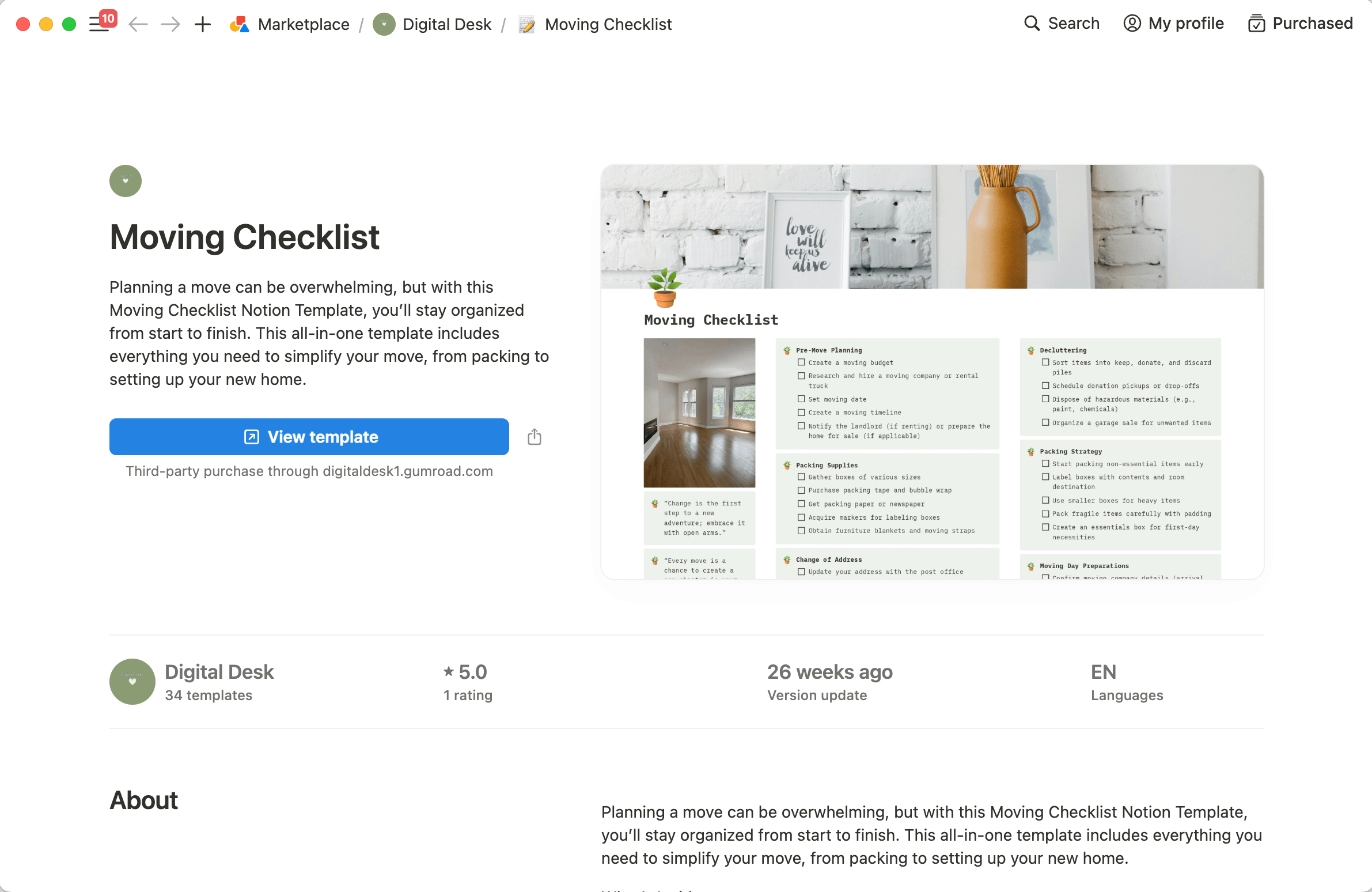The image size is (1372, 892).
Task: Check 'Gather boxes of various sizes' checkbox
Action: click(801, 477)
